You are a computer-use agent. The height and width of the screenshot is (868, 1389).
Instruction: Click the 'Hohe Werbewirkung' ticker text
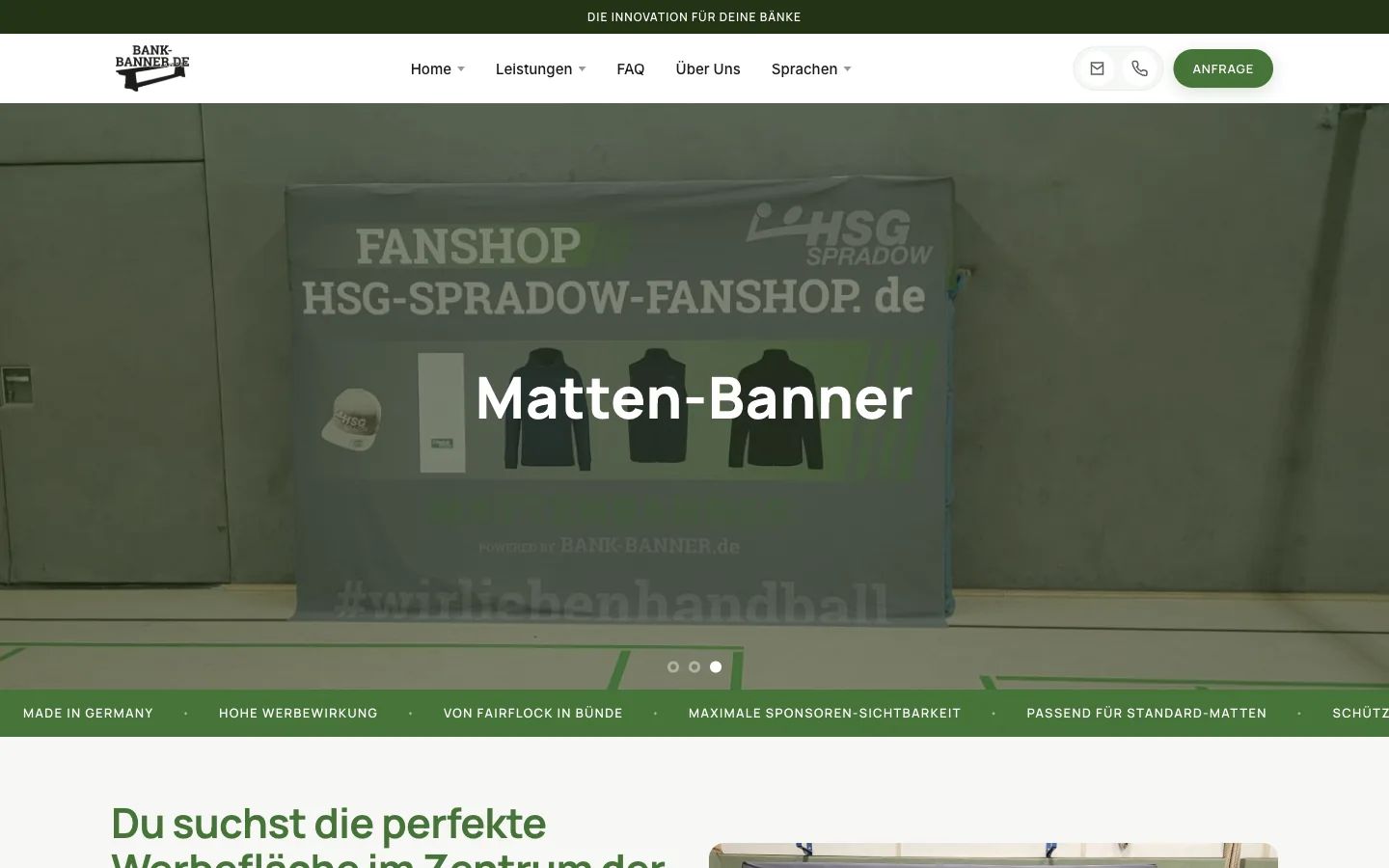coord(298,713)
